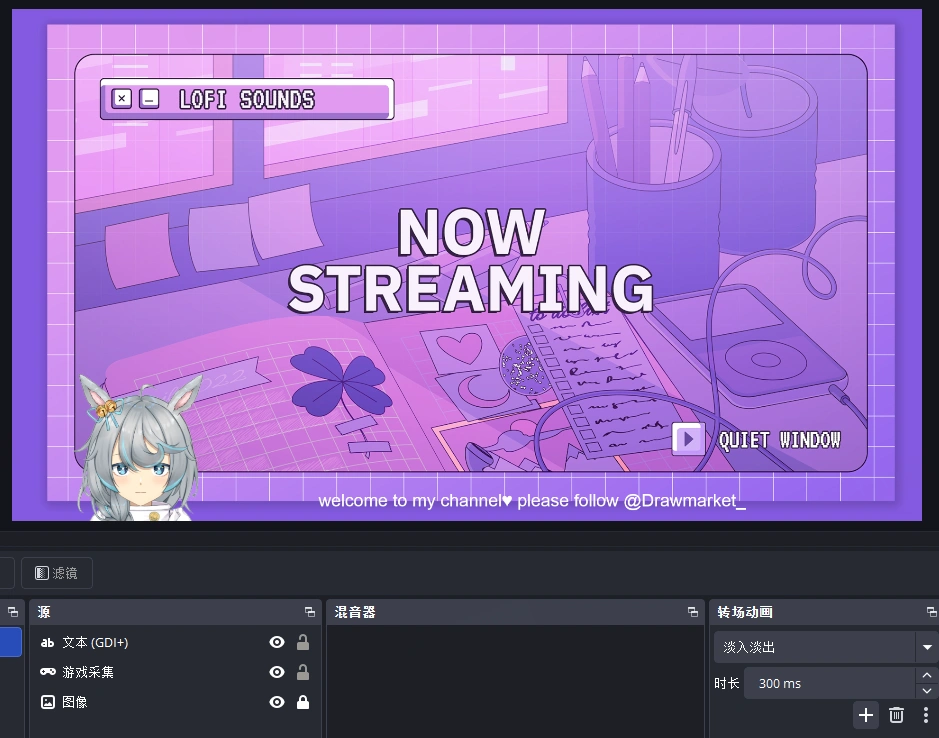Lock the 文本 (GDI+) source

tap(303, 642)
